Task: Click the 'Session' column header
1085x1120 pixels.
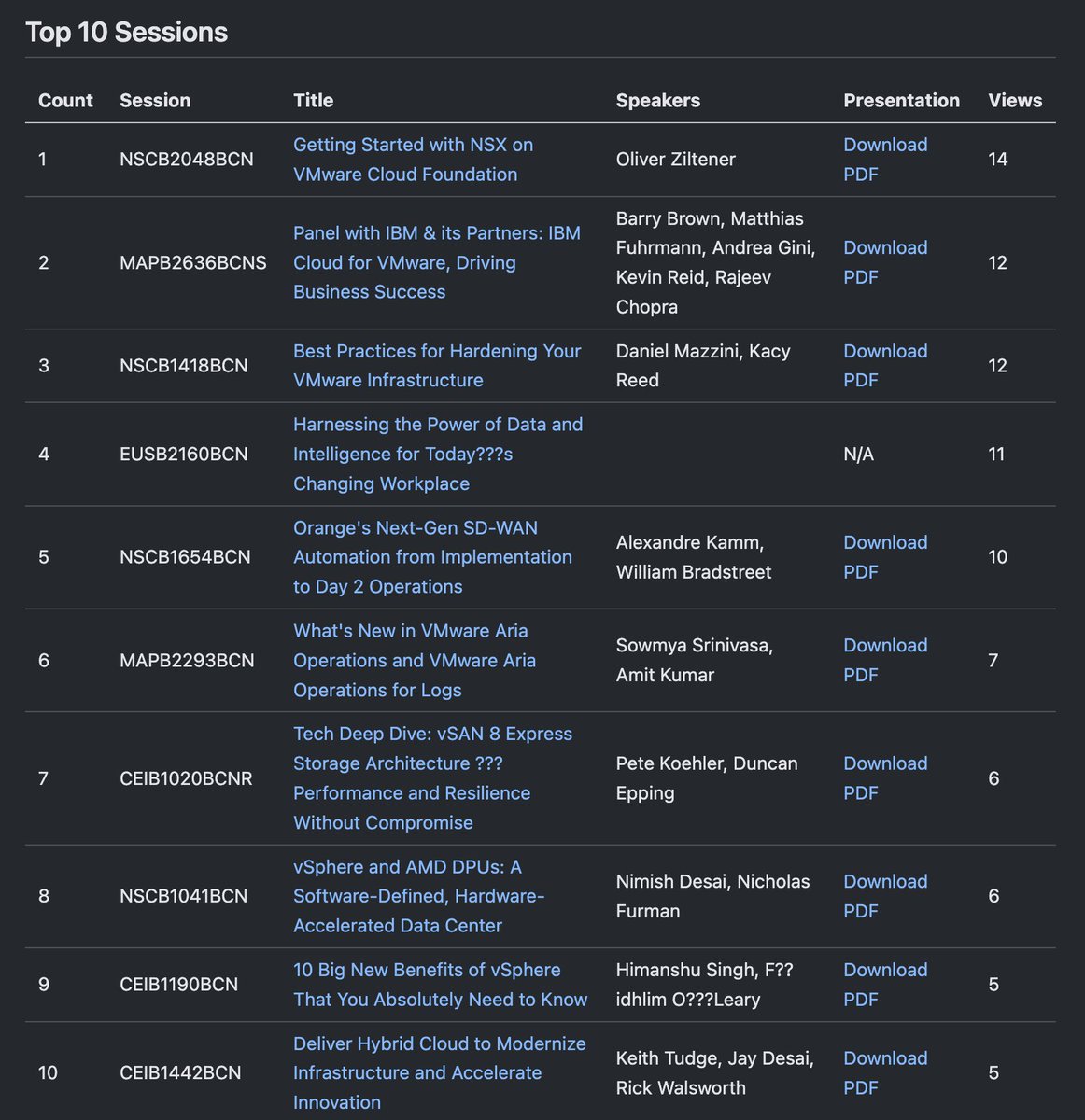Action: click(155, 100)
